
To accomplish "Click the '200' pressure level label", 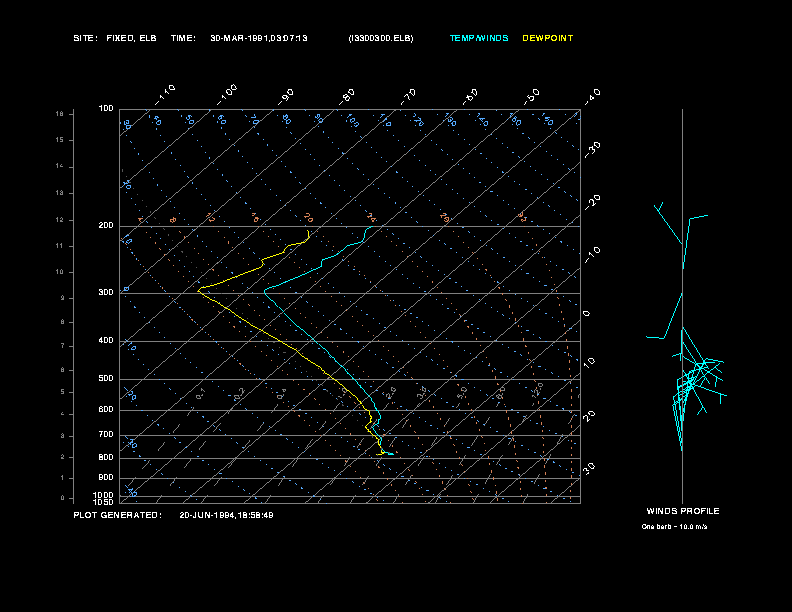I will pos(106,225).
